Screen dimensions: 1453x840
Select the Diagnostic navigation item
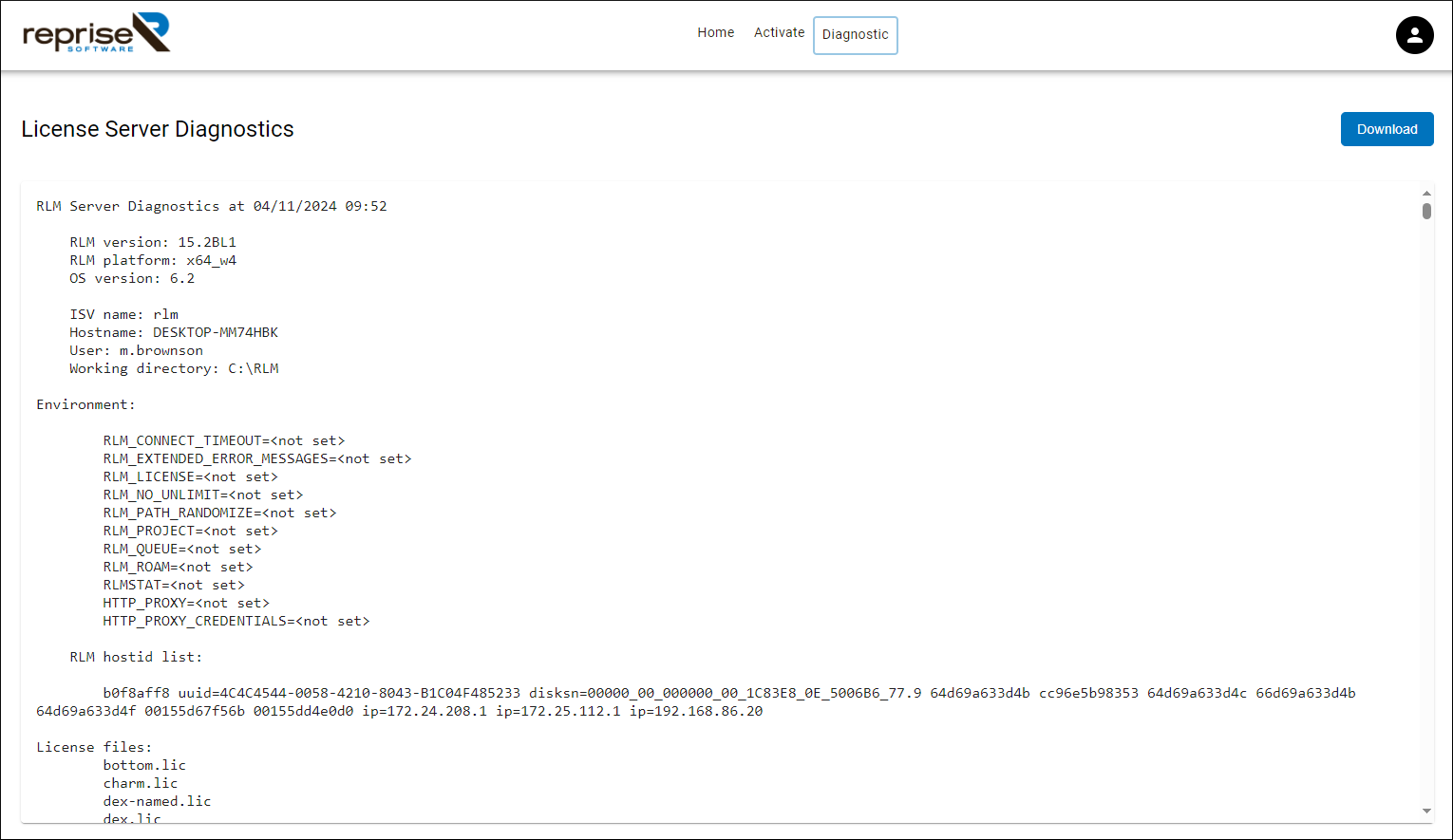point(855,34)
